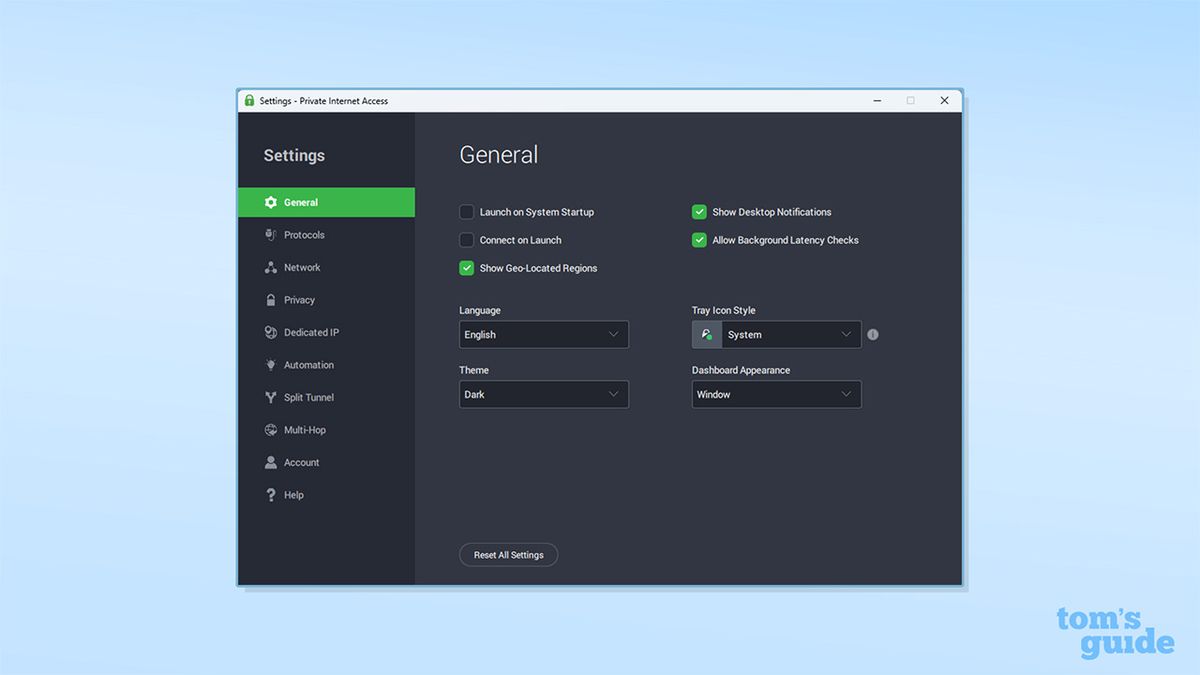Viewport: 1200px width, 675px height.
Task: Click the Dedicated IP globe icon
Action: point(271,332)
